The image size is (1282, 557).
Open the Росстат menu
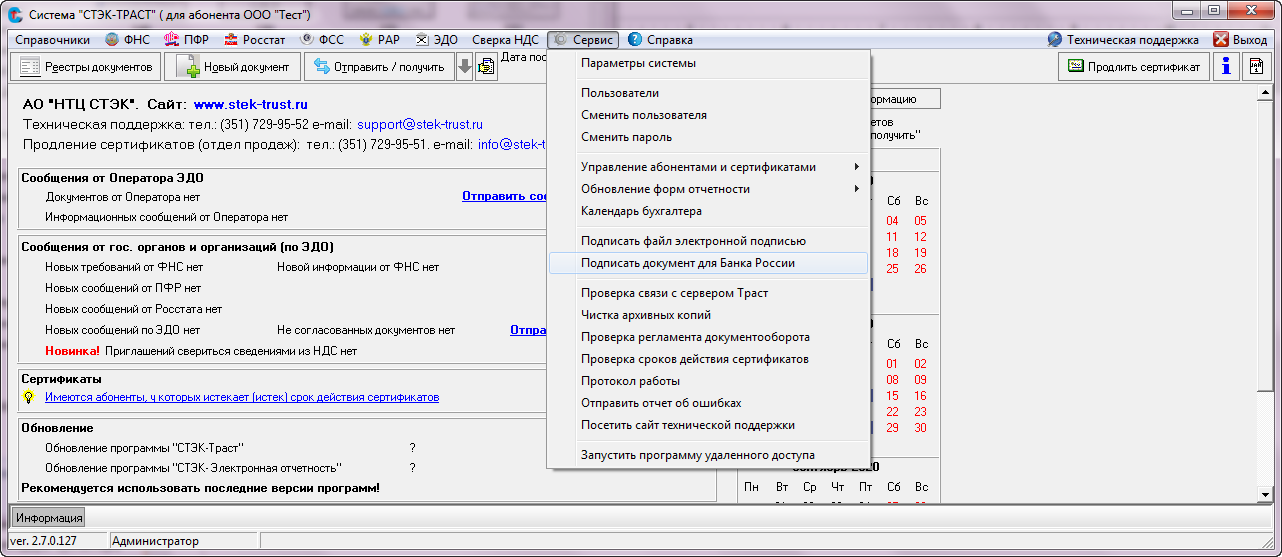pos(254,40)
